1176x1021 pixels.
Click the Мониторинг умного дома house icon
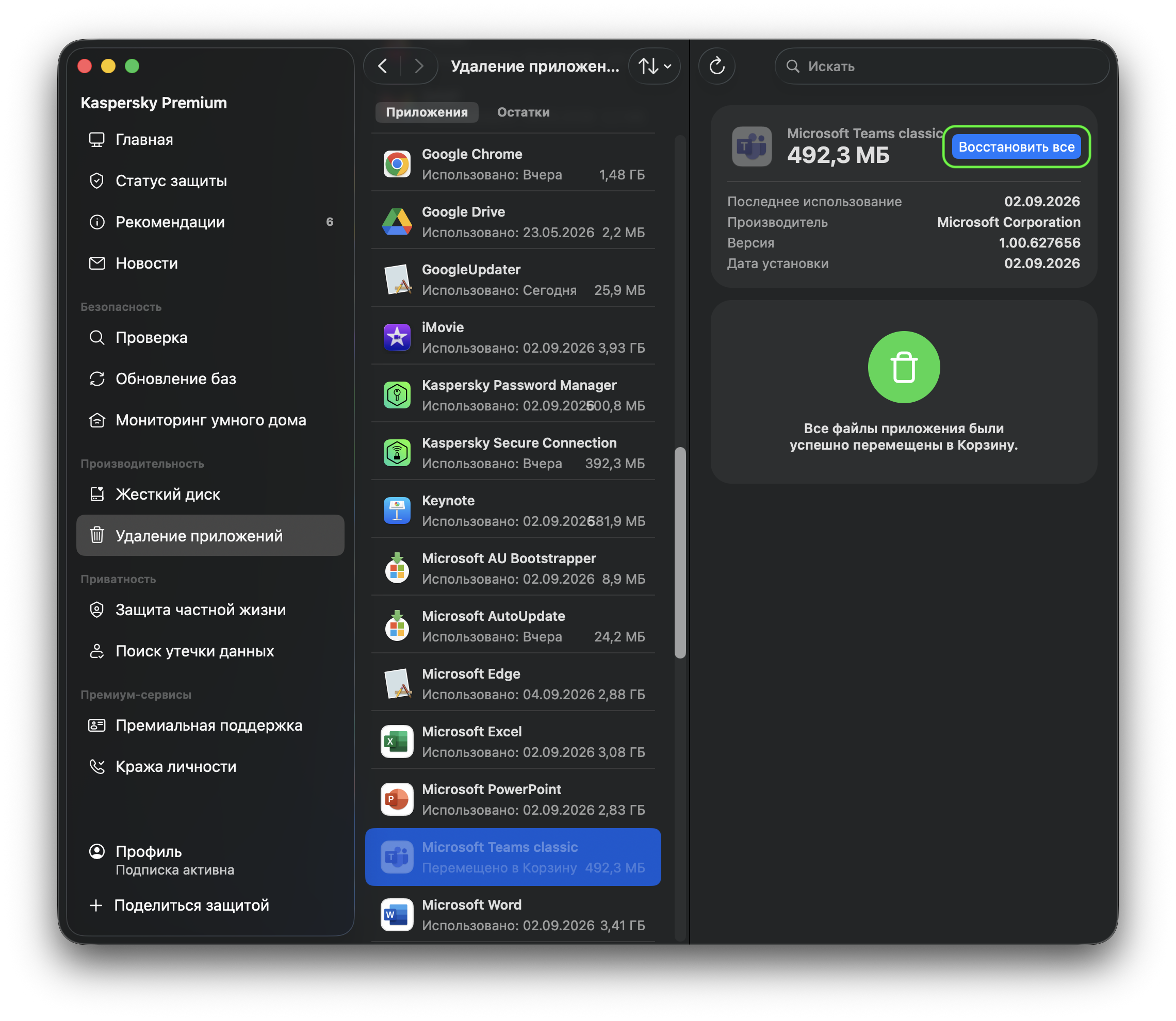click(x=97, y=420)
